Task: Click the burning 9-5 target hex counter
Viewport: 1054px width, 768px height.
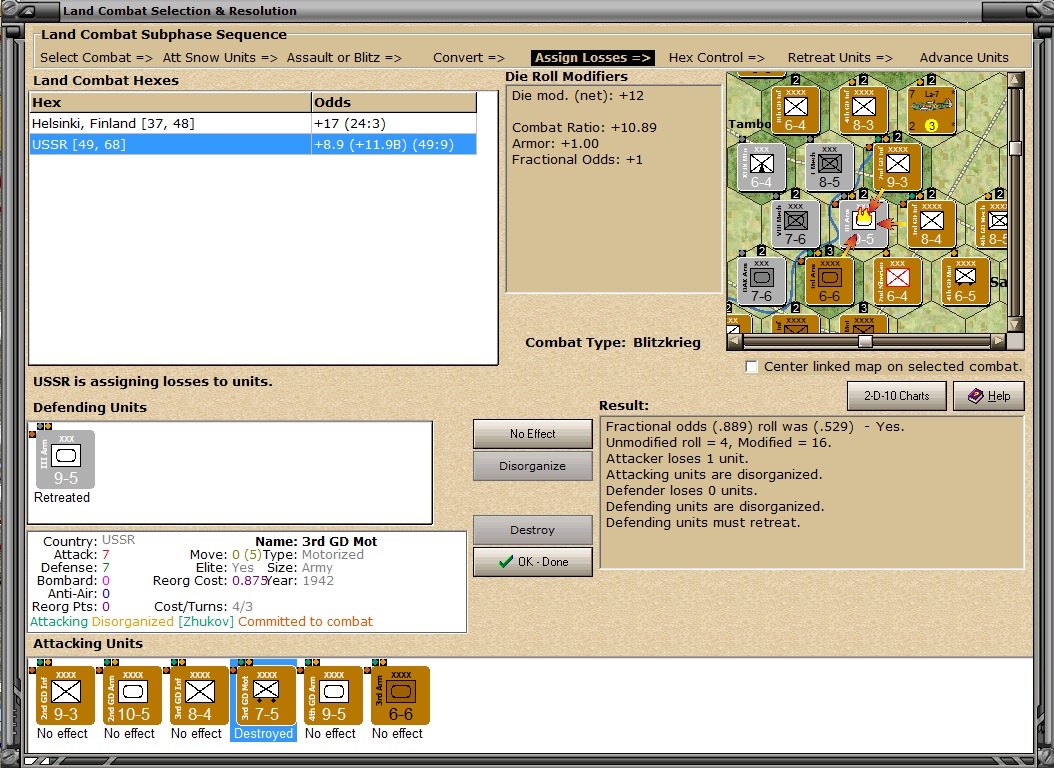Action: tap(863, 224)
